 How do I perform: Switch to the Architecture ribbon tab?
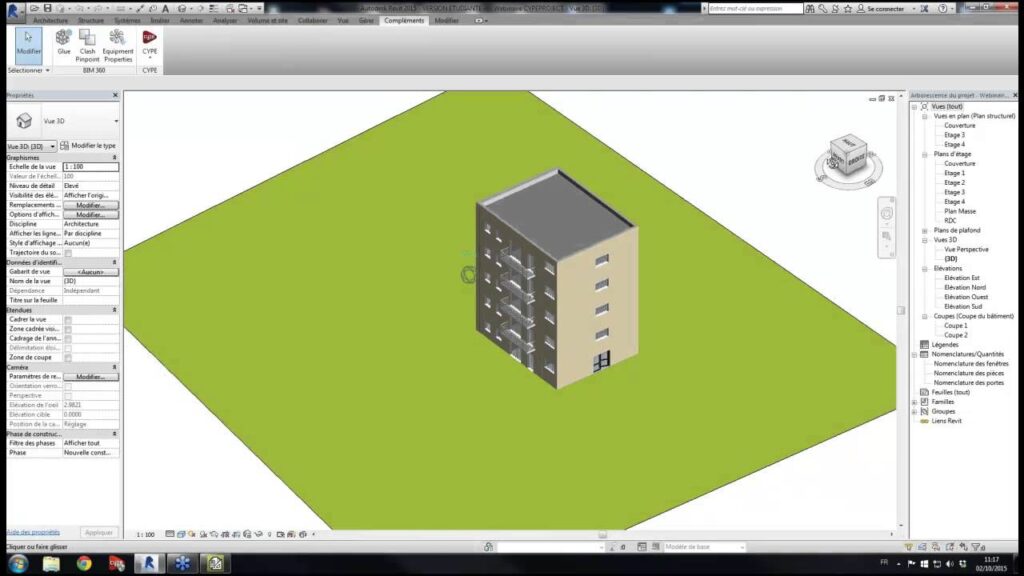51,20
